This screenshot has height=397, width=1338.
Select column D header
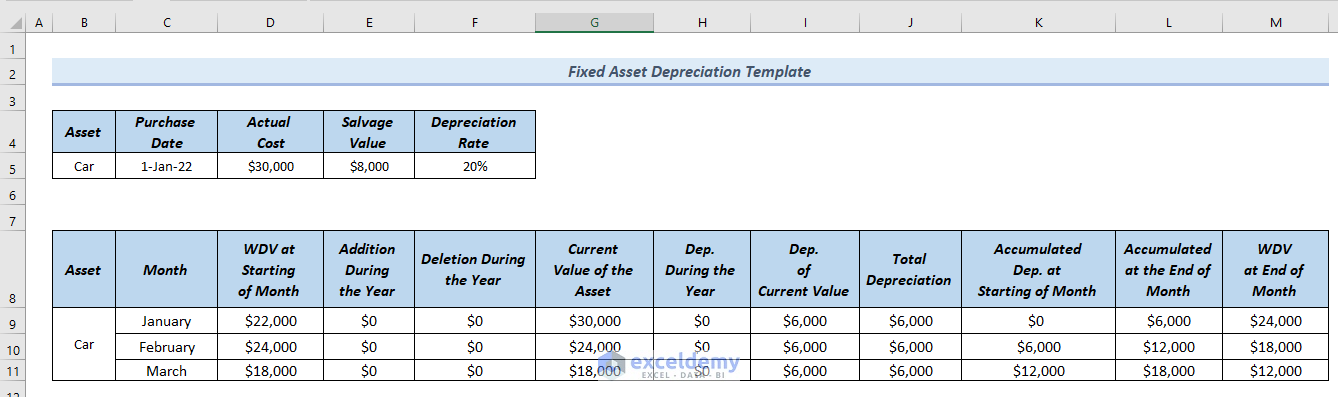[270, 22]
